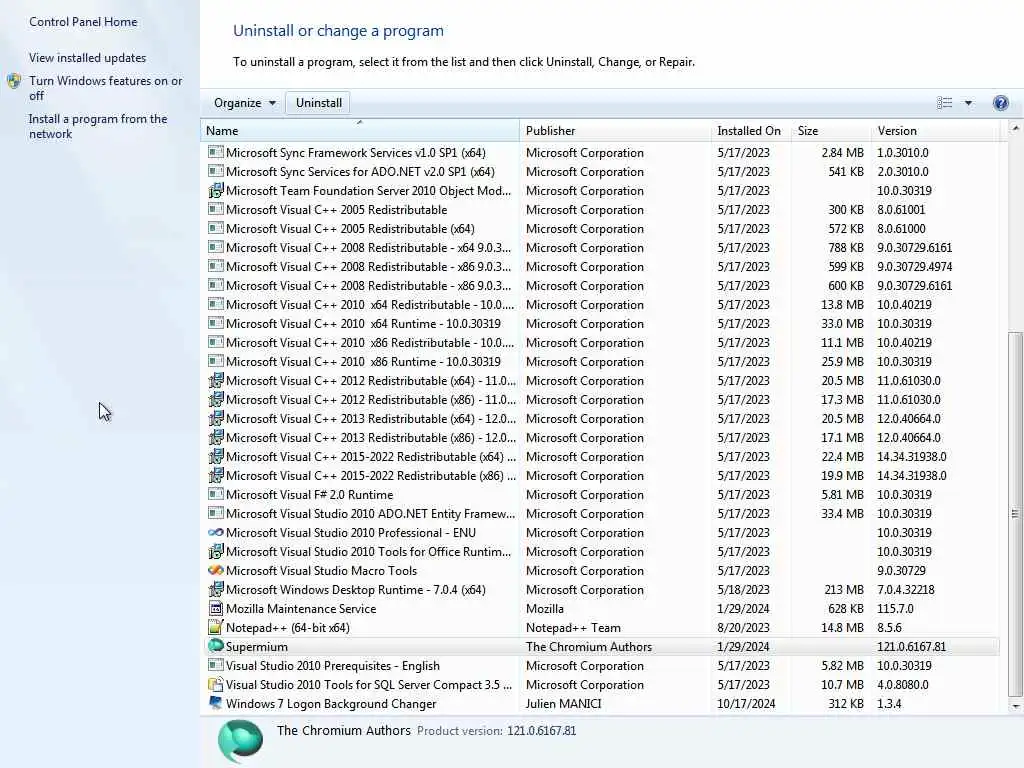Click the 213 MB size cell
The image size is (1024, 768).
pyautogui.click(x=844, y=590)
